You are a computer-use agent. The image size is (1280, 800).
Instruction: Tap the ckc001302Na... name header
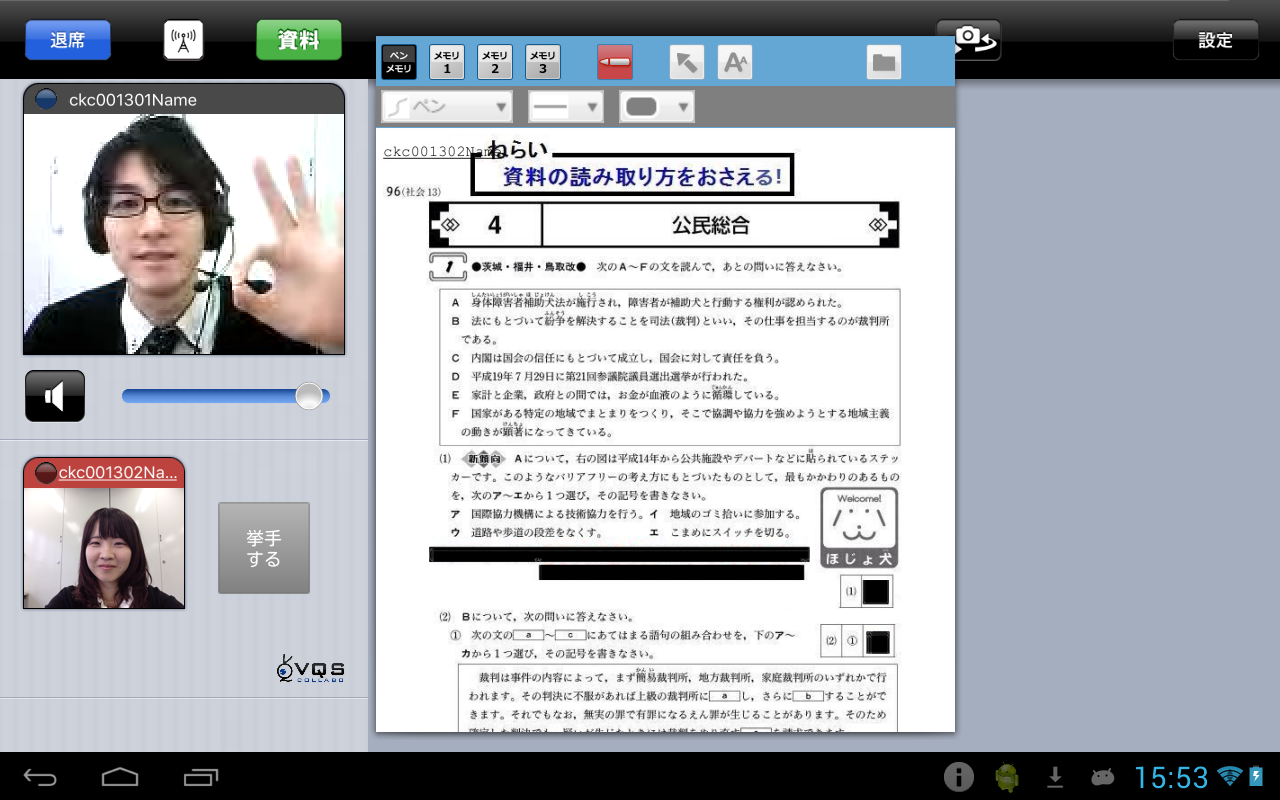(104, 472)
